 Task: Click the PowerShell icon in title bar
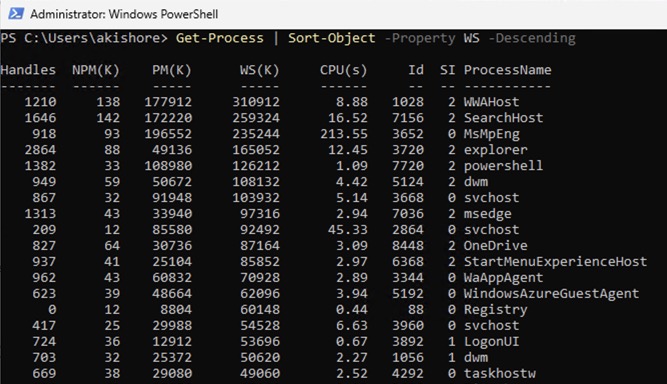[x=16, y=14]
